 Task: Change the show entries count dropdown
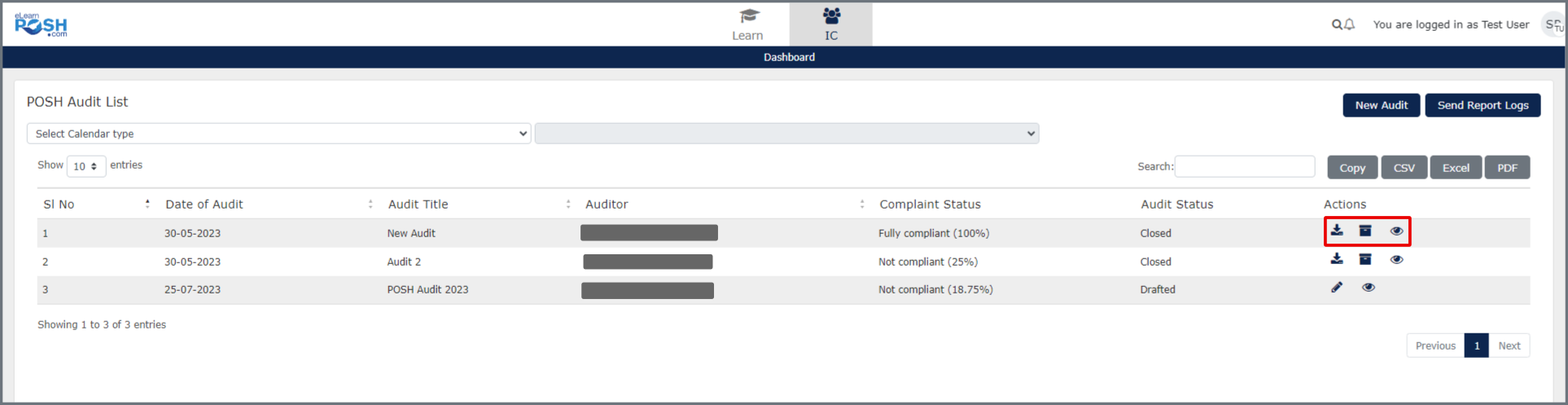tap(85, 166)
